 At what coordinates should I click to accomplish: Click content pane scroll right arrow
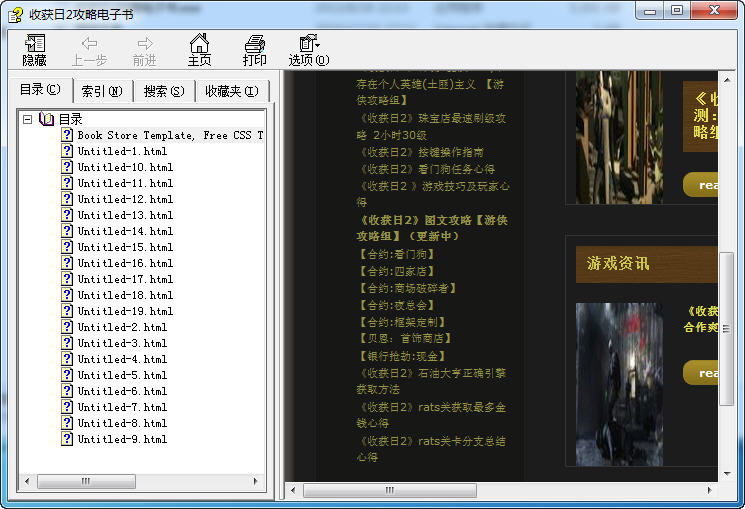coord(709,490)
